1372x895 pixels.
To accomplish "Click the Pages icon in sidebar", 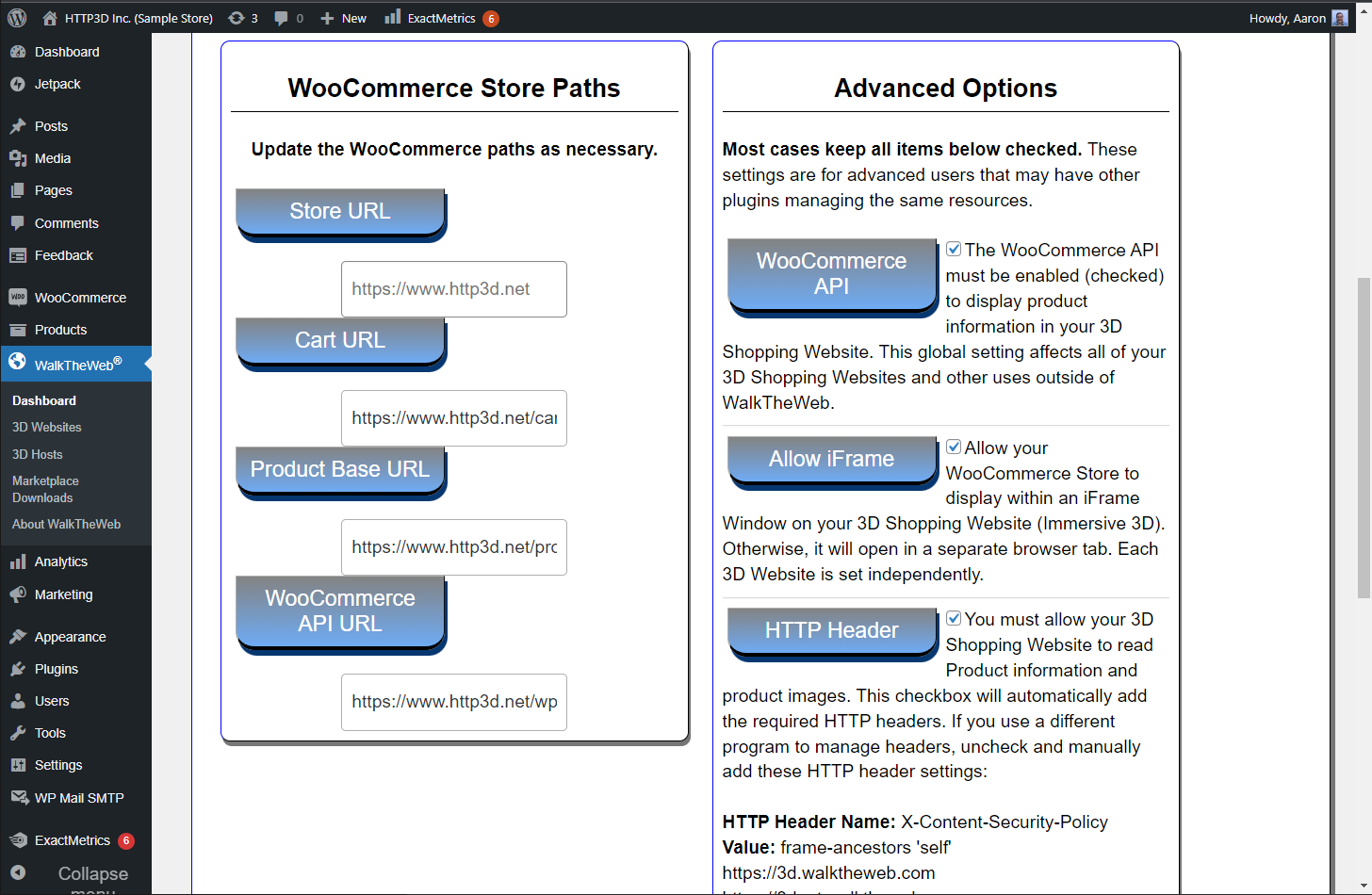I will (18, 190).
